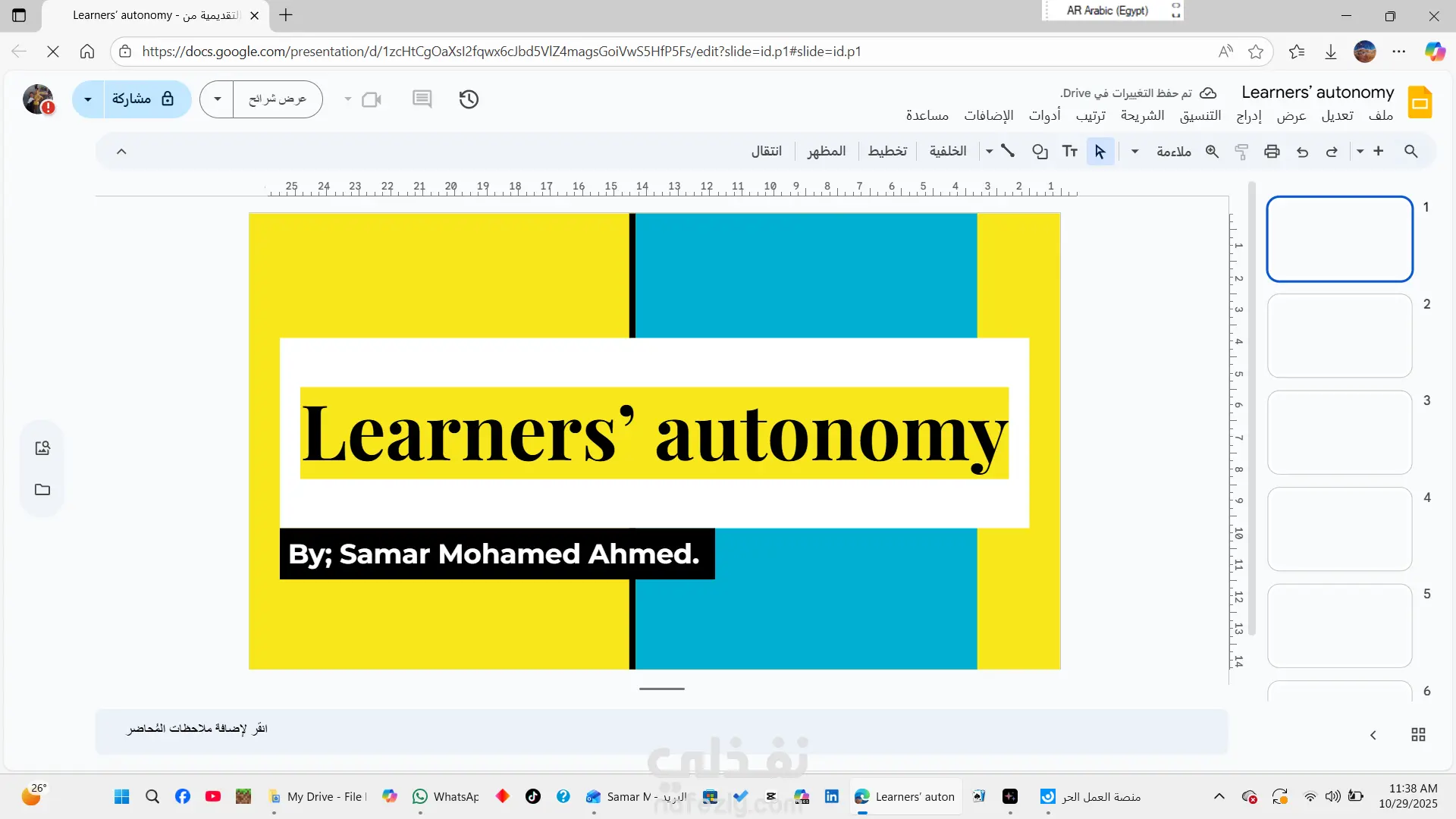Open the share options dropdown arrow
The height and width of the screenshot is (819, 1456).
(88, 99)
